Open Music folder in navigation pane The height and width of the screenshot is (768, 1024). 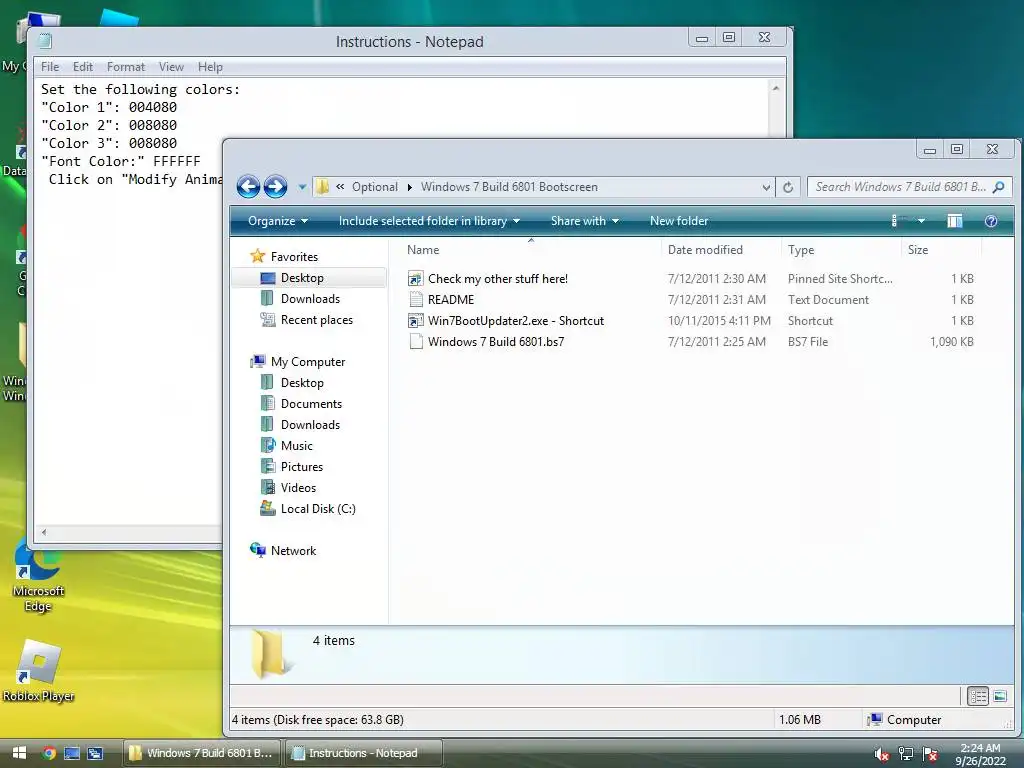pos(296,445)
